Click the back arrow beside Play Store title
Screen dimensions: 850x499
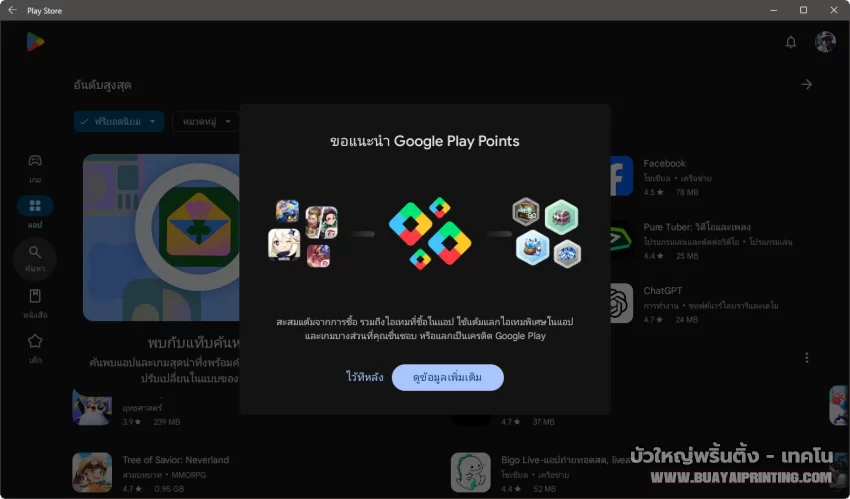point(13,10)
